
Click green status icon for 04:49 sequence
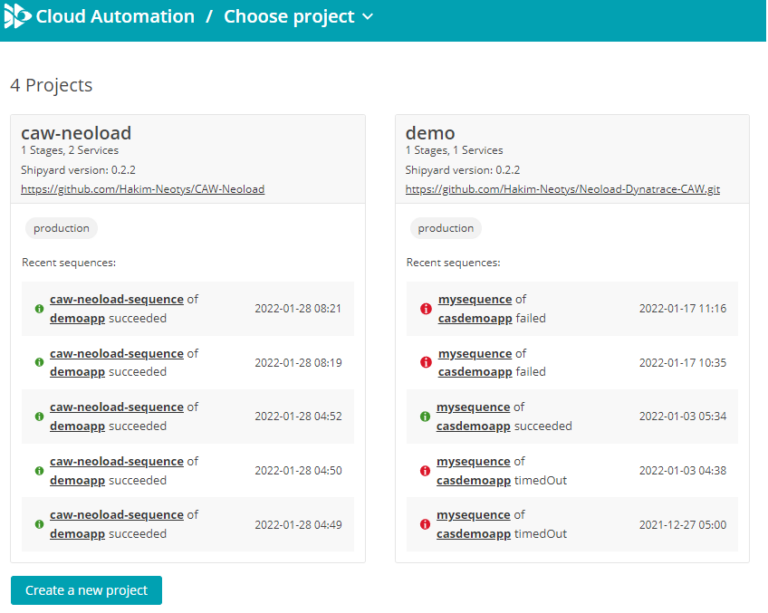(39, 524)
